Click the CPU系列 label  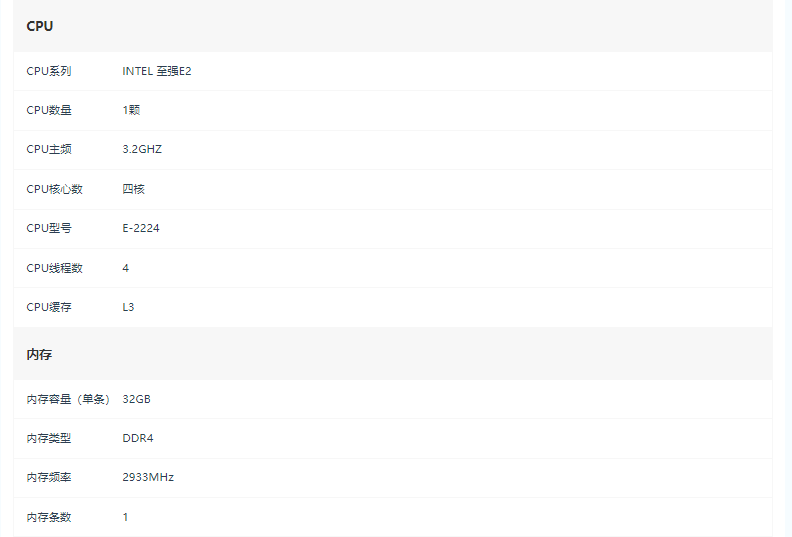click(x=49, y=71)
